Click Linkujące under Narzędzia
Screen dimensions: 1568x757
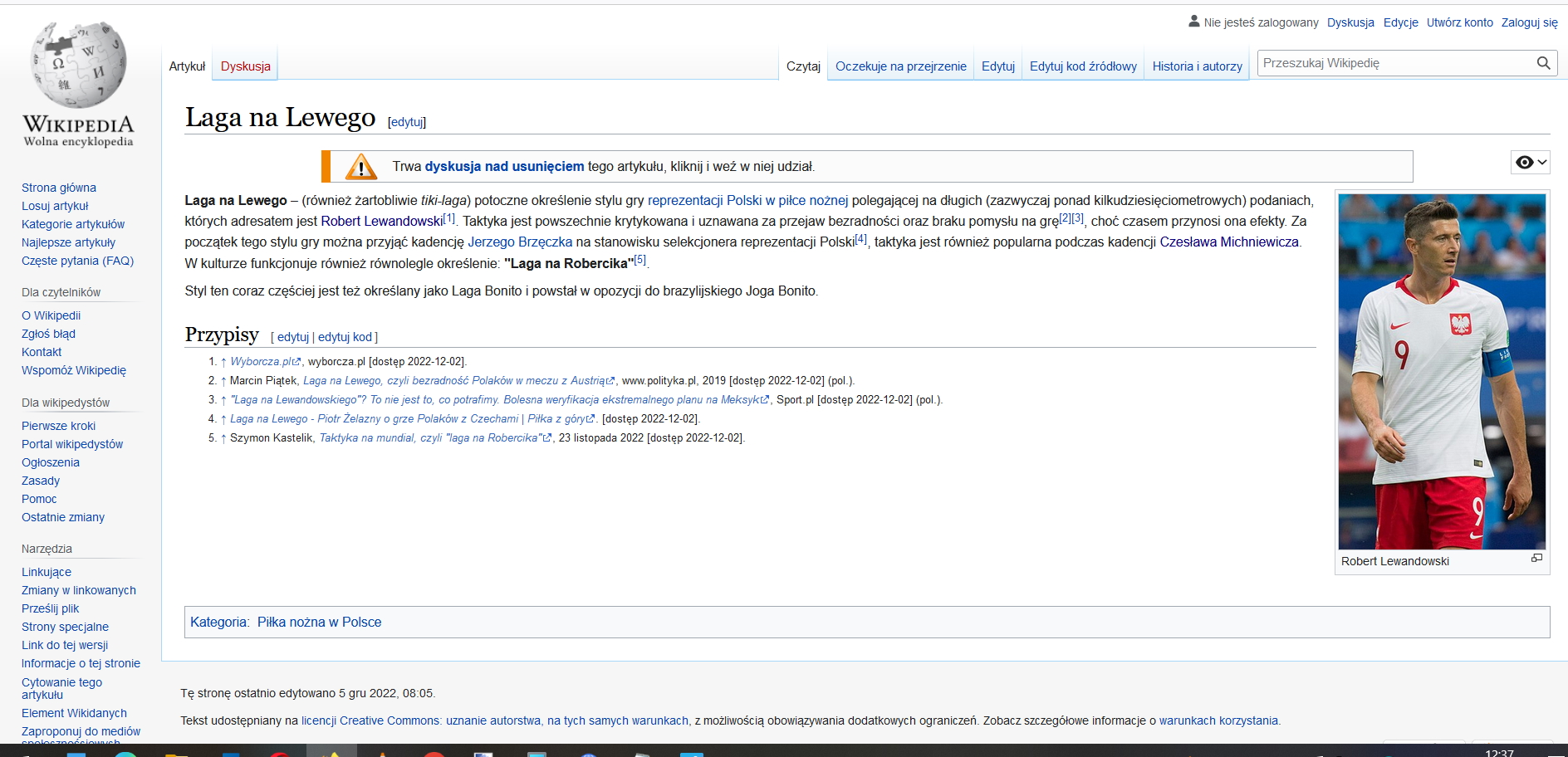47,572
